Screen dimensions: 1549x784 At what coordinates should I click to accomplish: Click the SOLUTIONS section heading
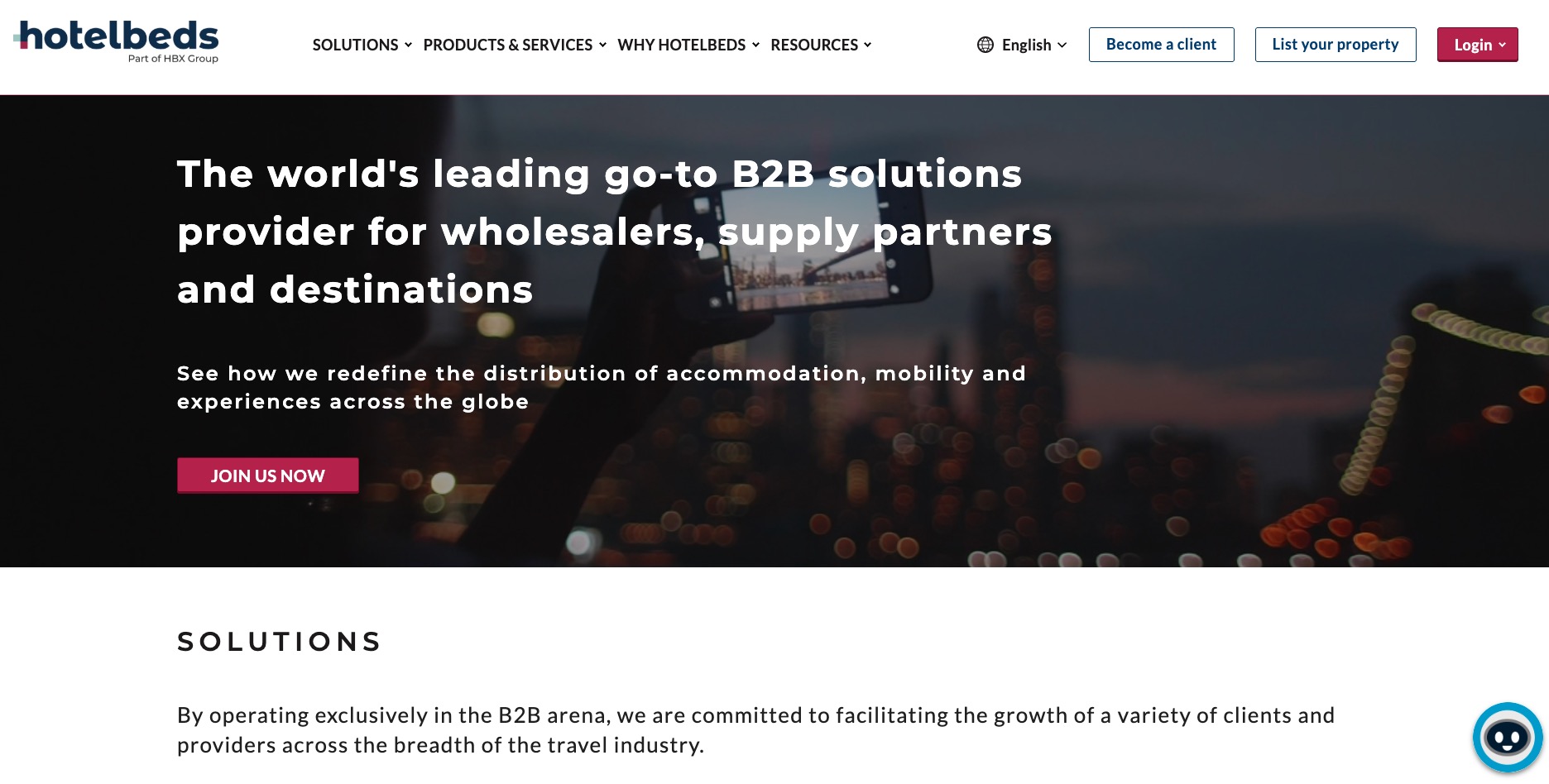[280, 642]
